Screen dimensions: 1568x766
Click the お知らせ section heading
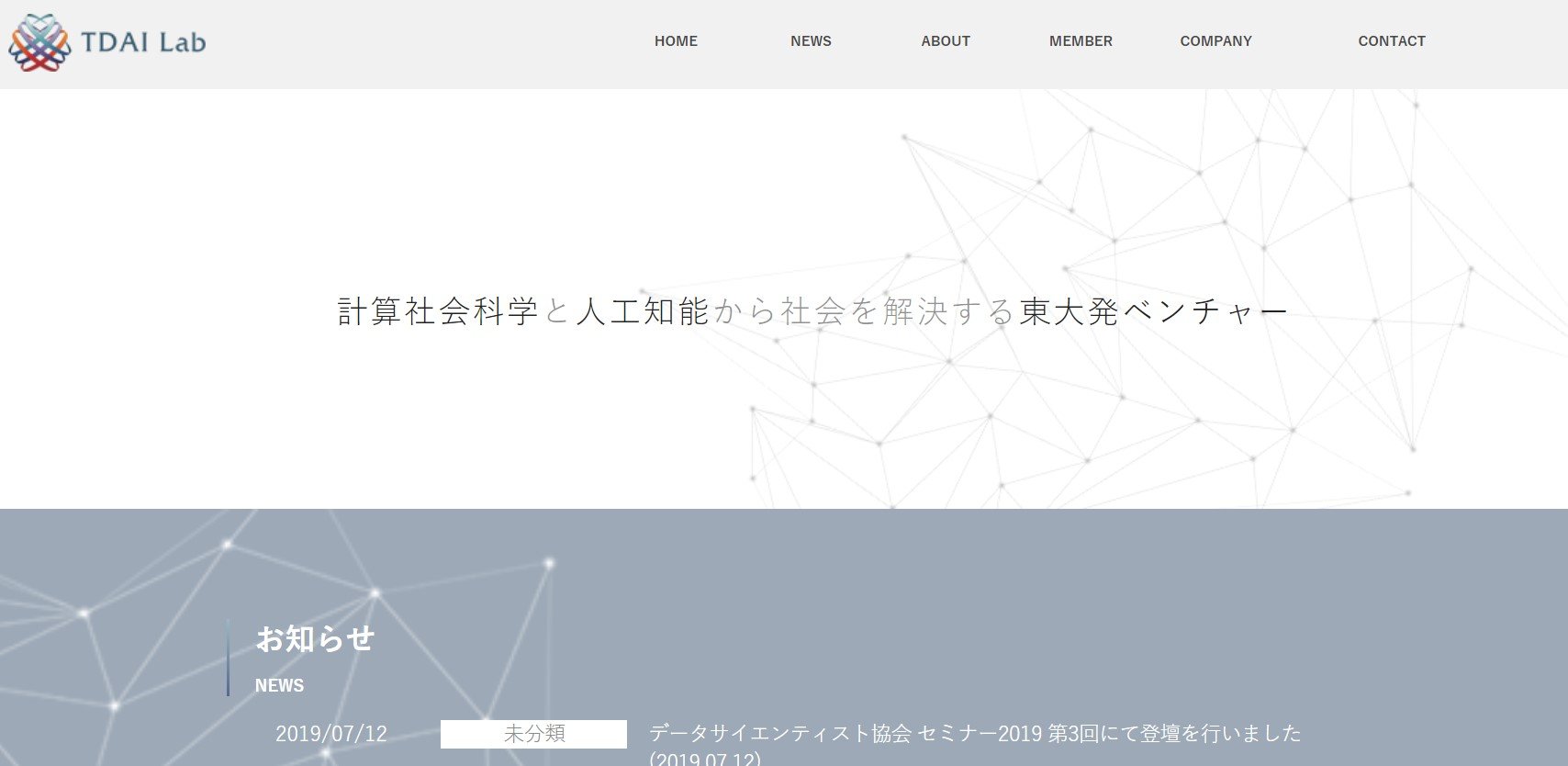pyautogui.click(x=315, y=638)
